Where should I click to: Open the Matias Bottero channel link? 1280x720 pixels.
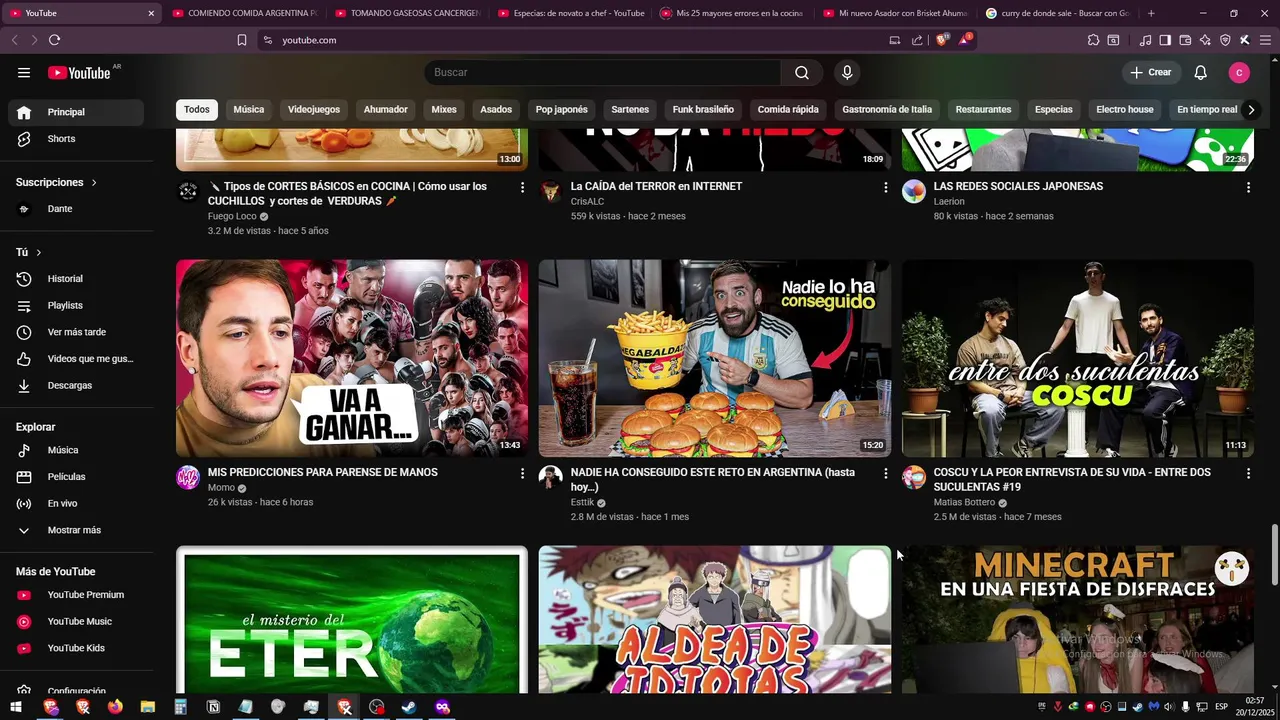click(964, 503)
